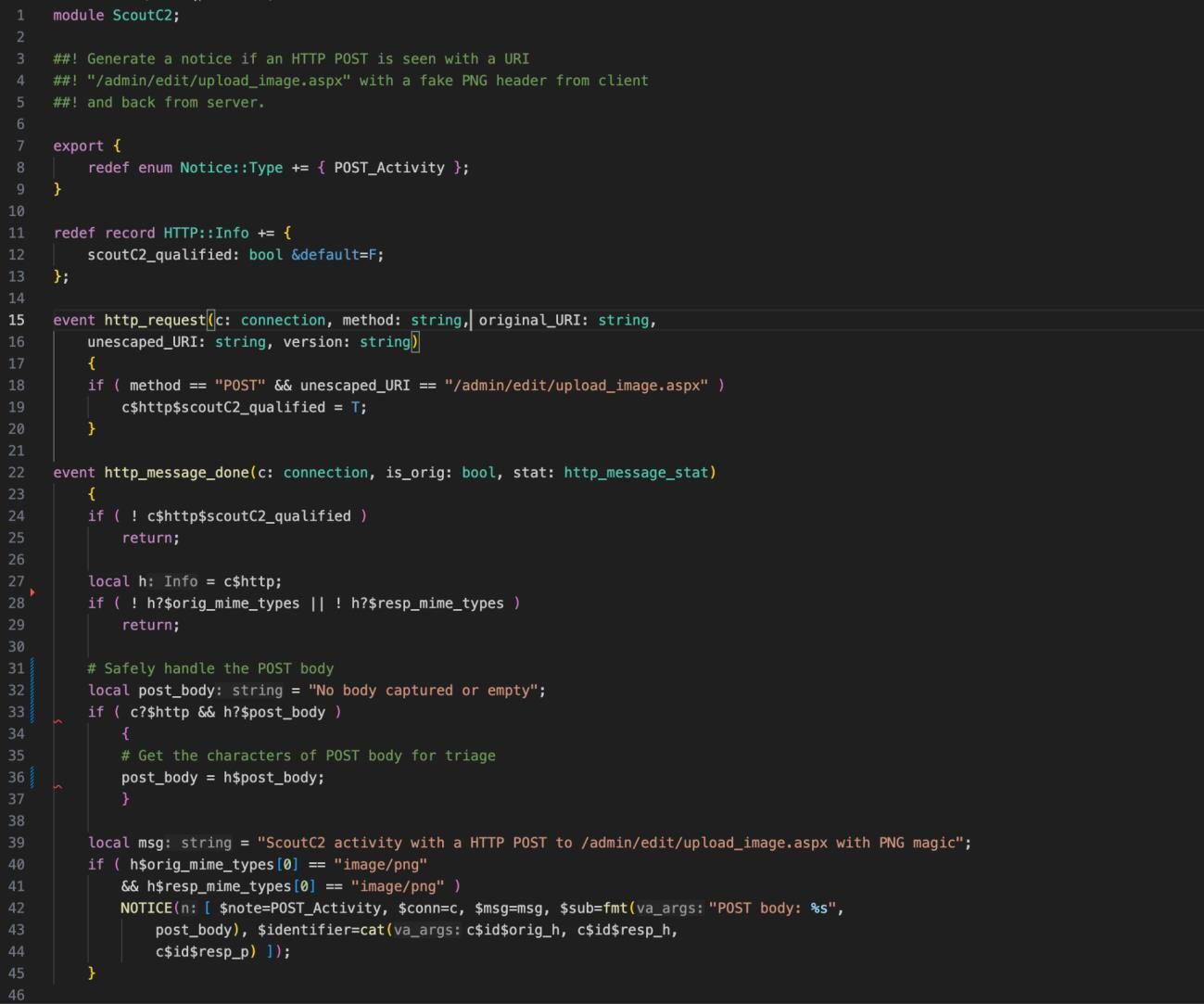
Task: Click line number 22 in the gutter
Action: pos(17,473)
